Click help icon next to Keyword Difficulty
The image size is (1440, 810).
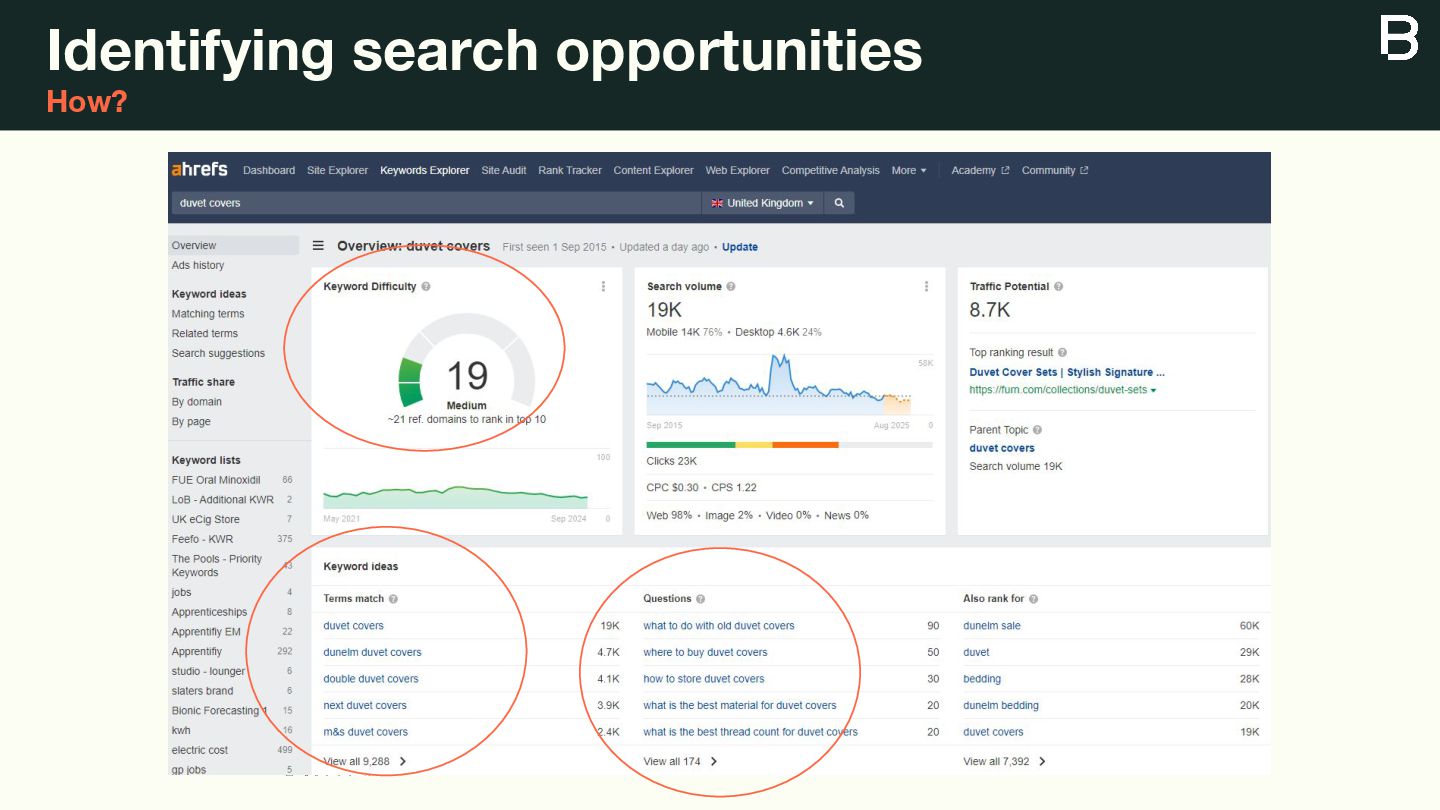tap(426, 287)
